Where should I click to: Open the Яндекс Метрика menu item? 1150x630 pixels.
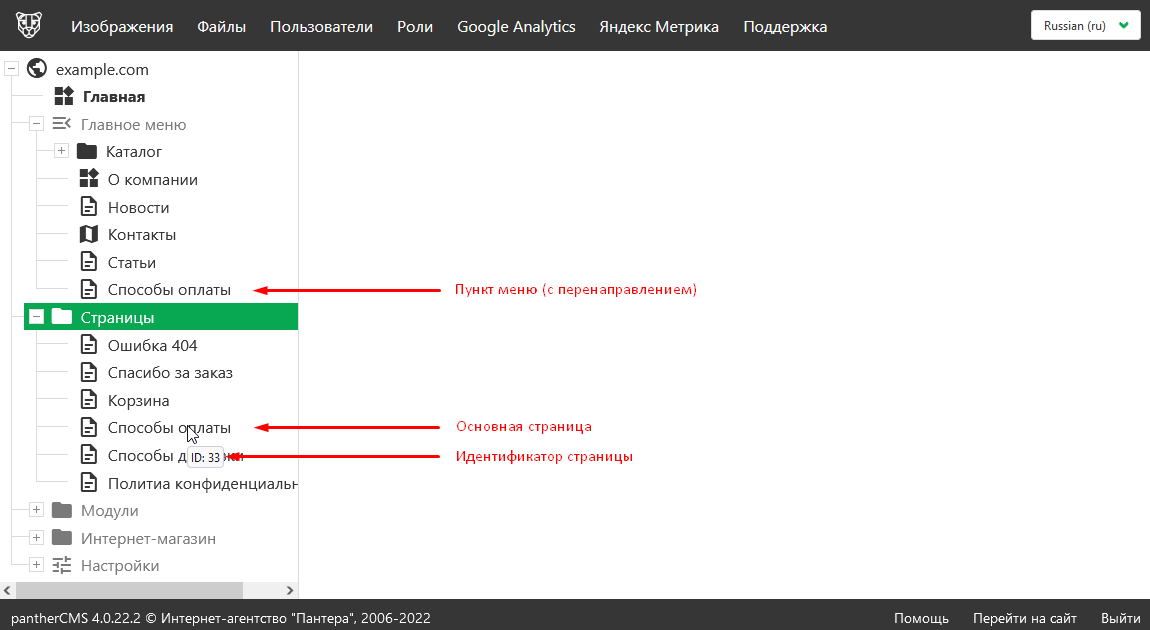[x=658, y=27]
